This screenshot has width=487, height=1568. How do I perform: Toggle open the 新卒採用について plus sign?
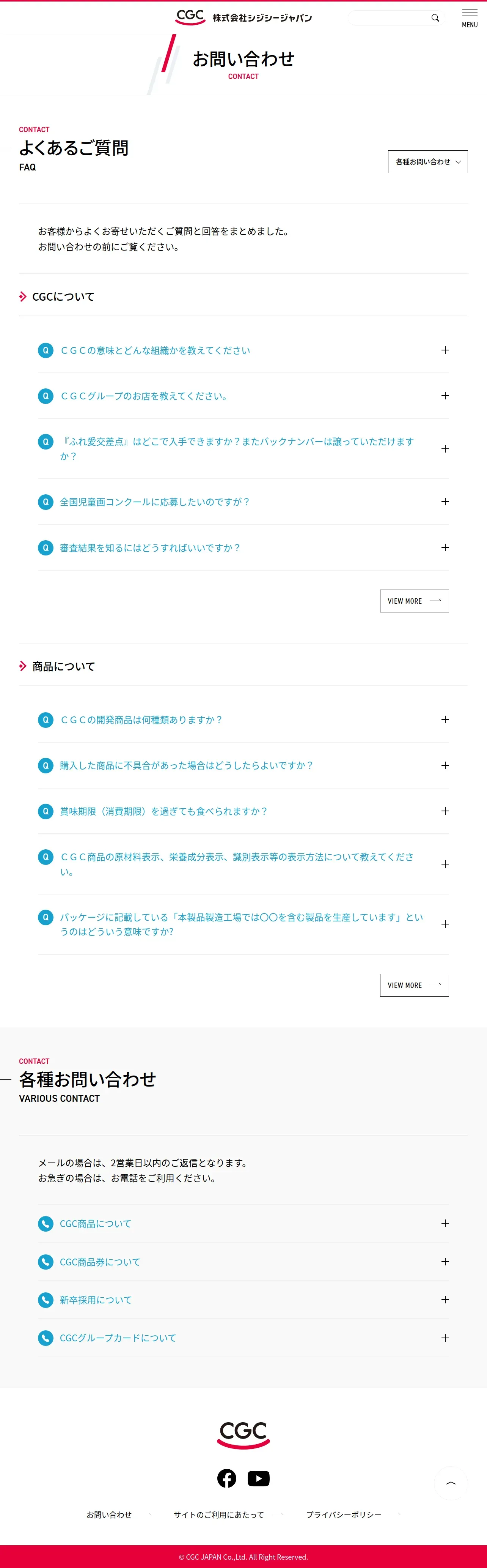coord(445,1300)
